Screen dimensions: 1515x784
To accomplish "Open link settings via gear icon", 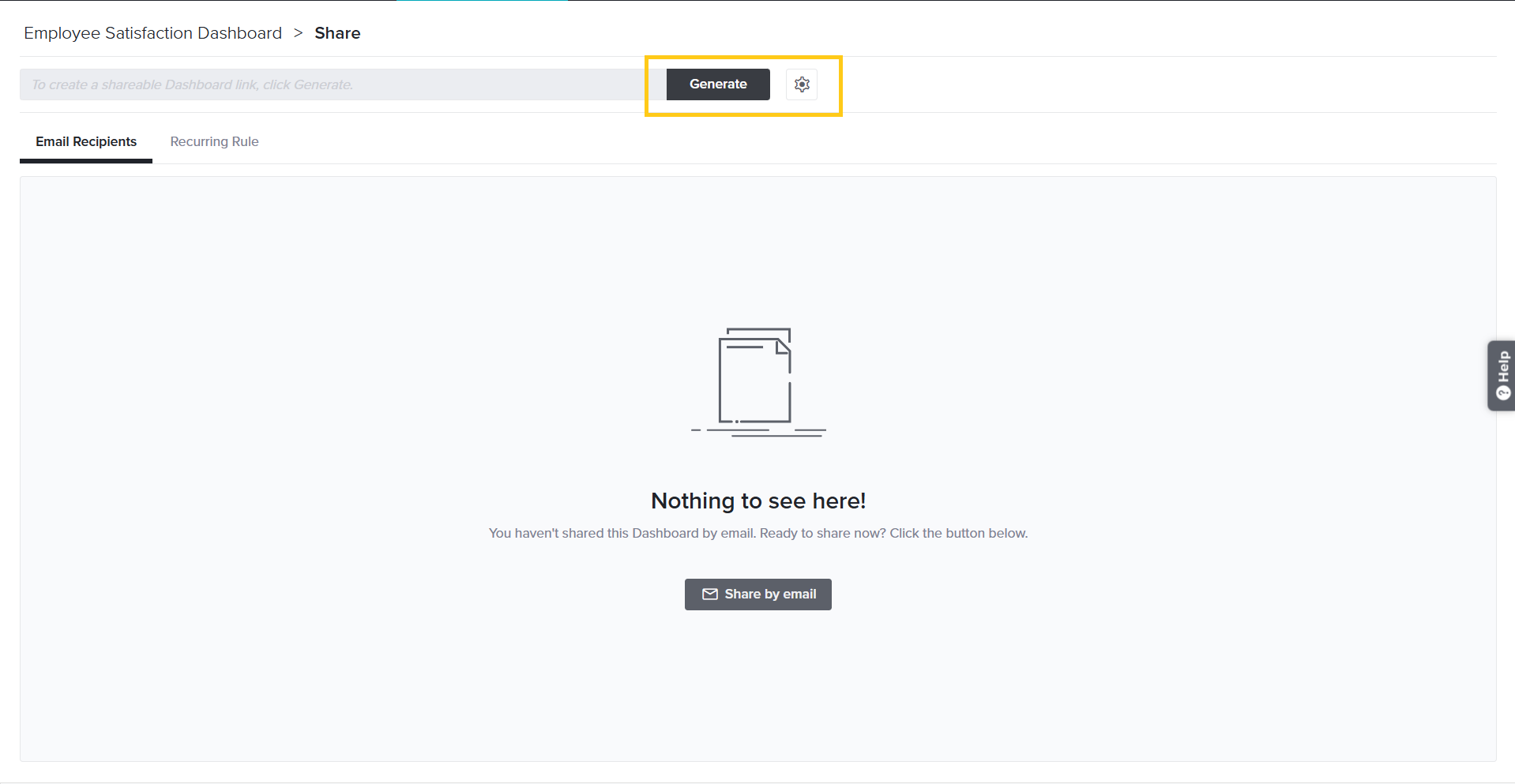I will (802, 84).
